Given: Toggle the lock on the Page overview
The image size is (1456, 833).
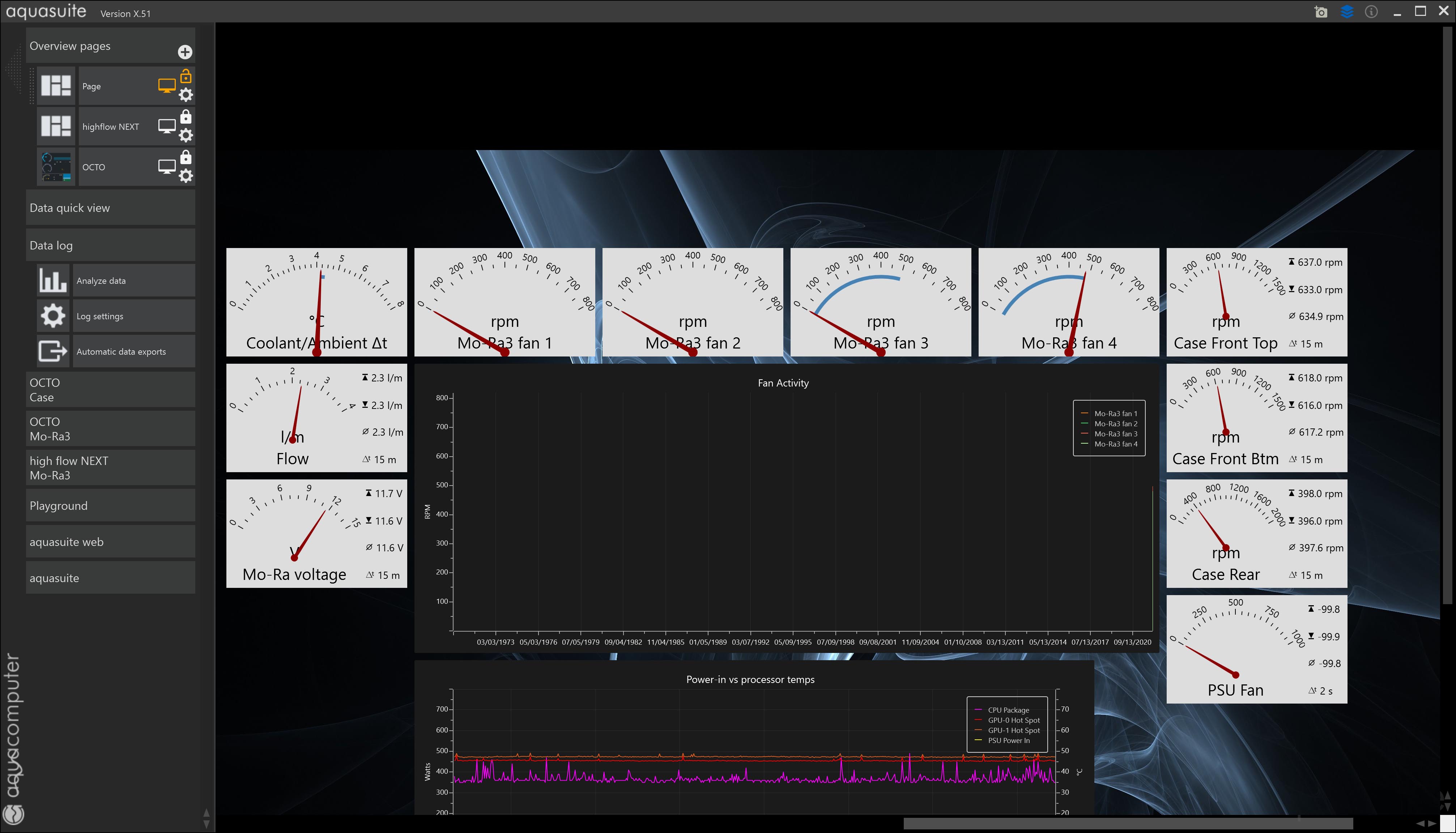Looking at the screenshot, I should coord(186,77).
